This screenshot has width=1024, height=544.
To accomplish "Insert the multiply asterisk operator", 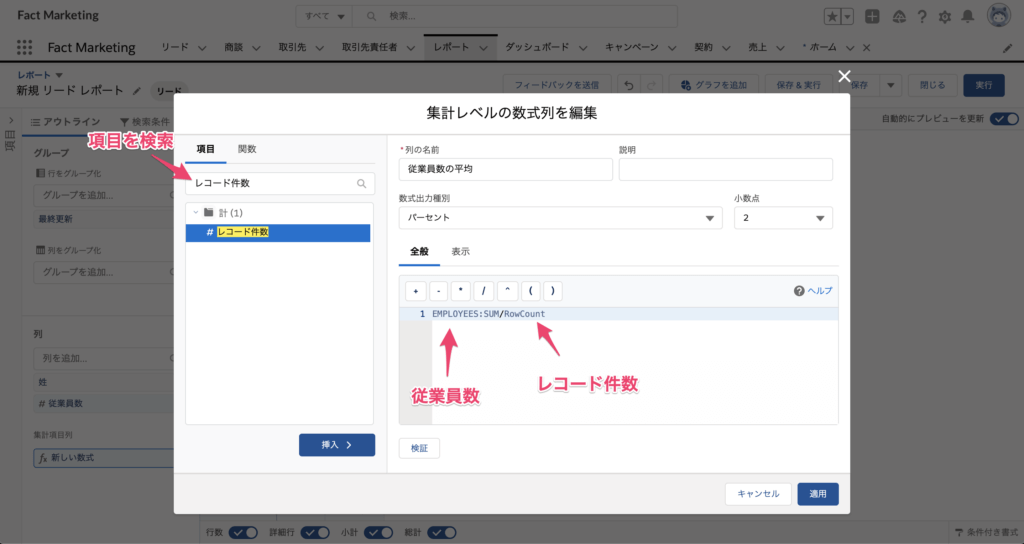I will coord(460,291).
